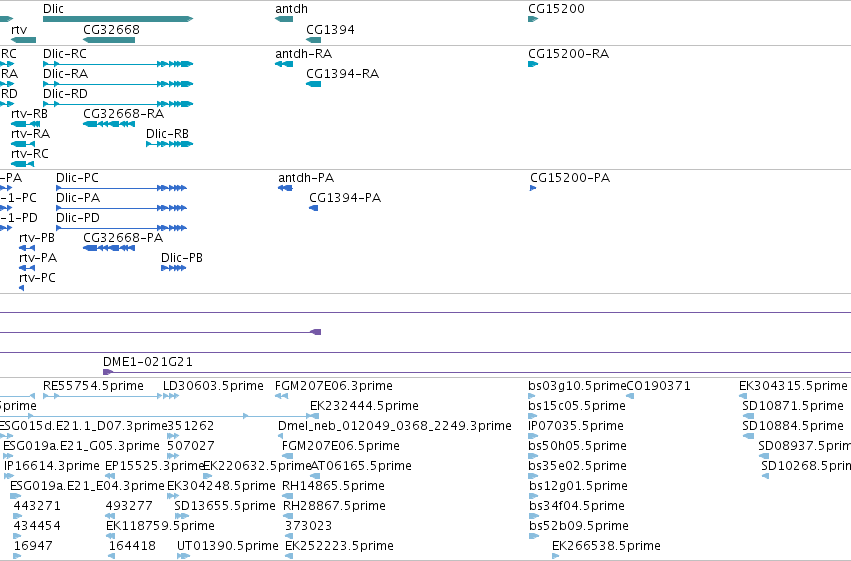Select the rtv-PC protein feature
Image resolution: width=851 pixels, height=561 pixels.
[22, 288]
